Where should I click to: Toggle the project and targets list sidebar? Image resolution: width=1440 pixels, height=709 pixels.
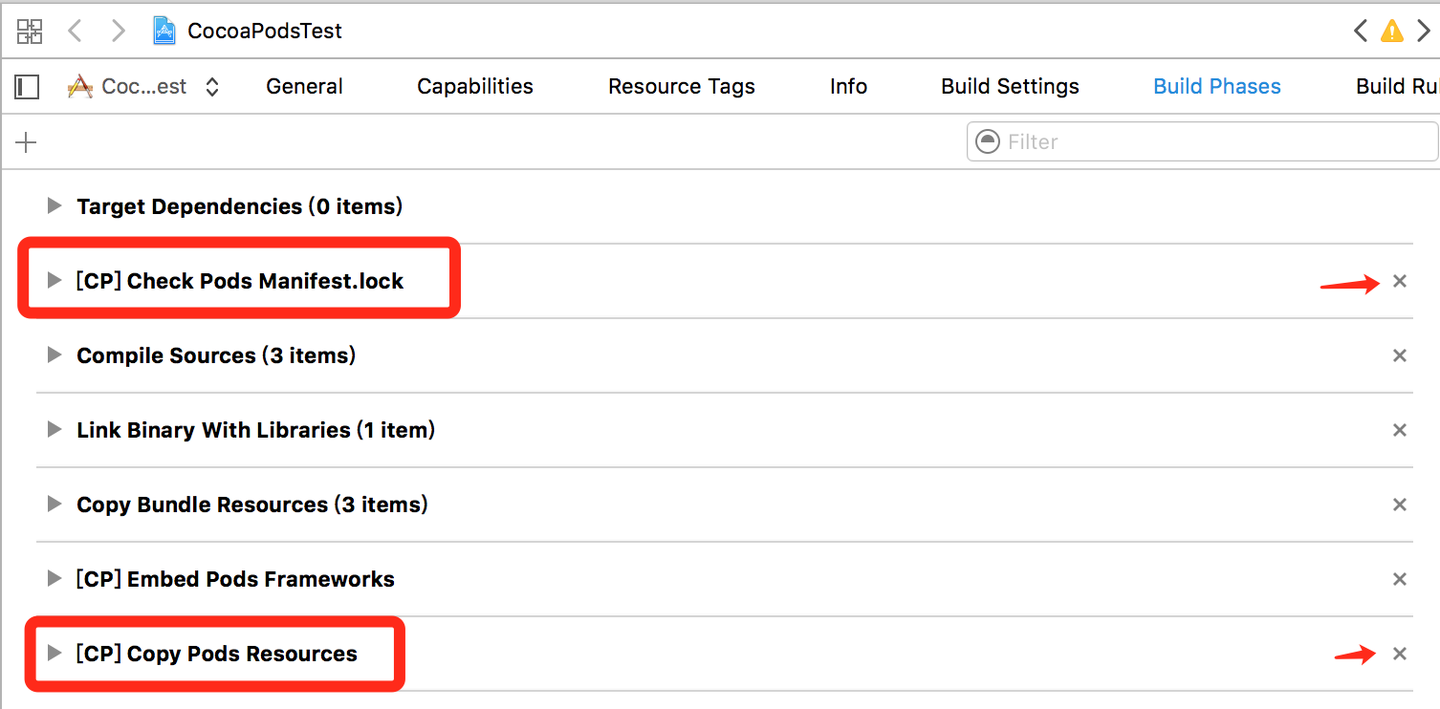tap(27, 87)
